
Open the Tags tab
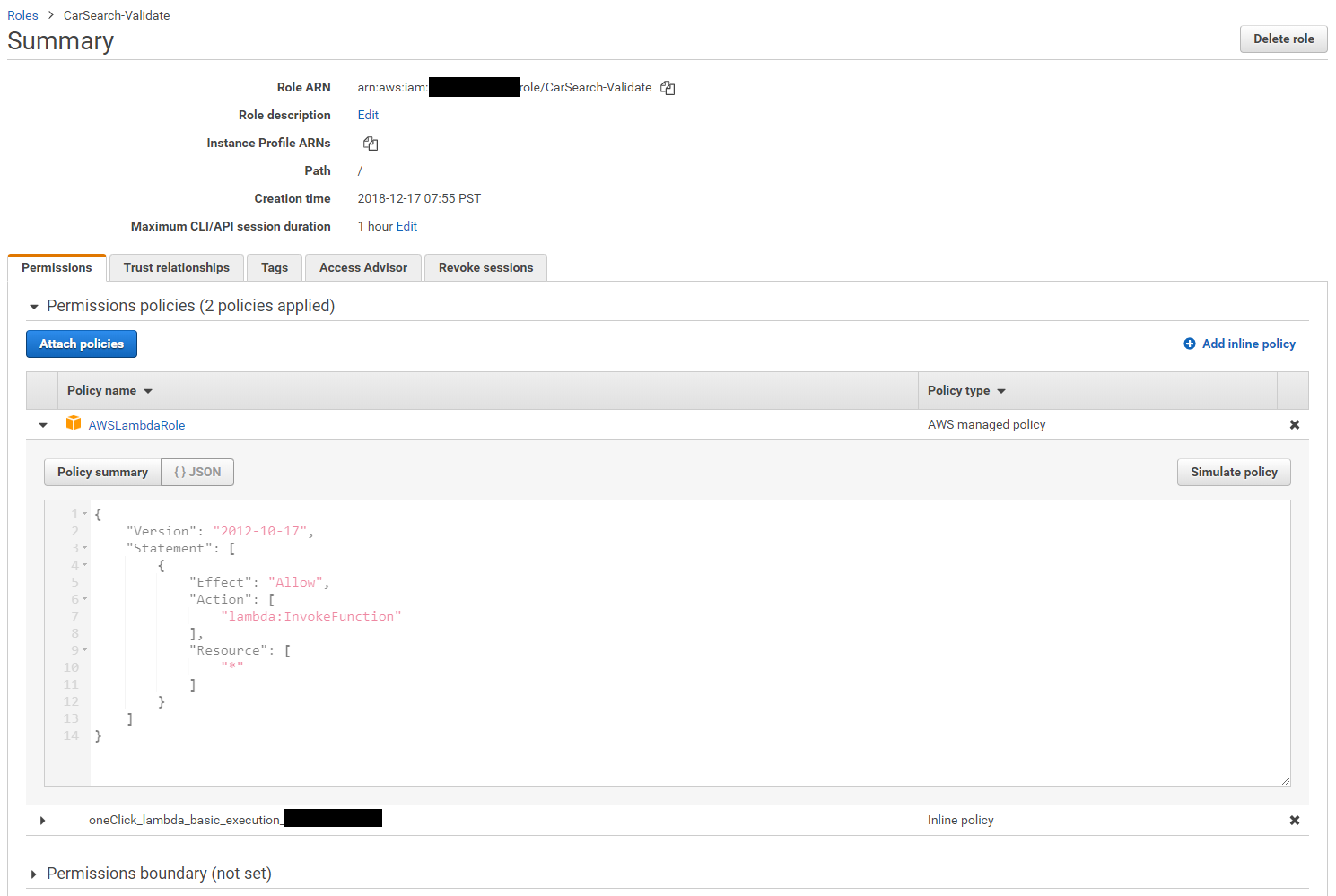(275, 267)
